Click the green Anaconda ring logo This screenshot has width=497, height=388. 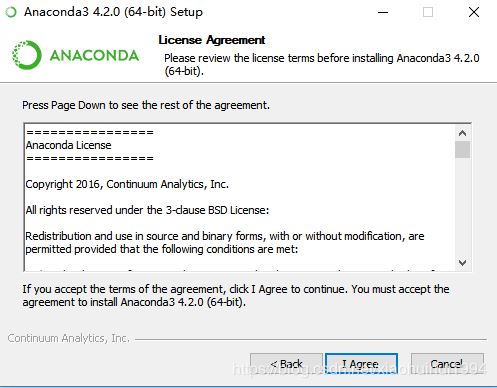tap(27, 55)
